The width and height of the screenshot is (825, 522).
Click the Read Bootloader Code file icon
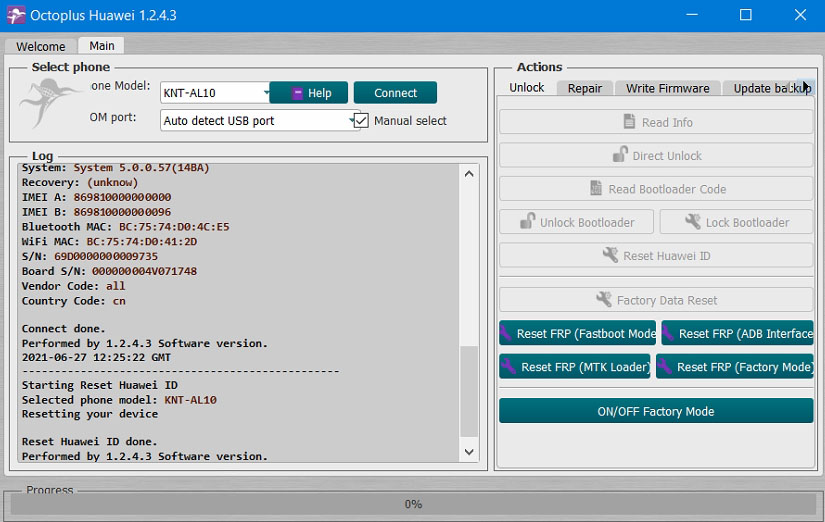tap(596, 188)
